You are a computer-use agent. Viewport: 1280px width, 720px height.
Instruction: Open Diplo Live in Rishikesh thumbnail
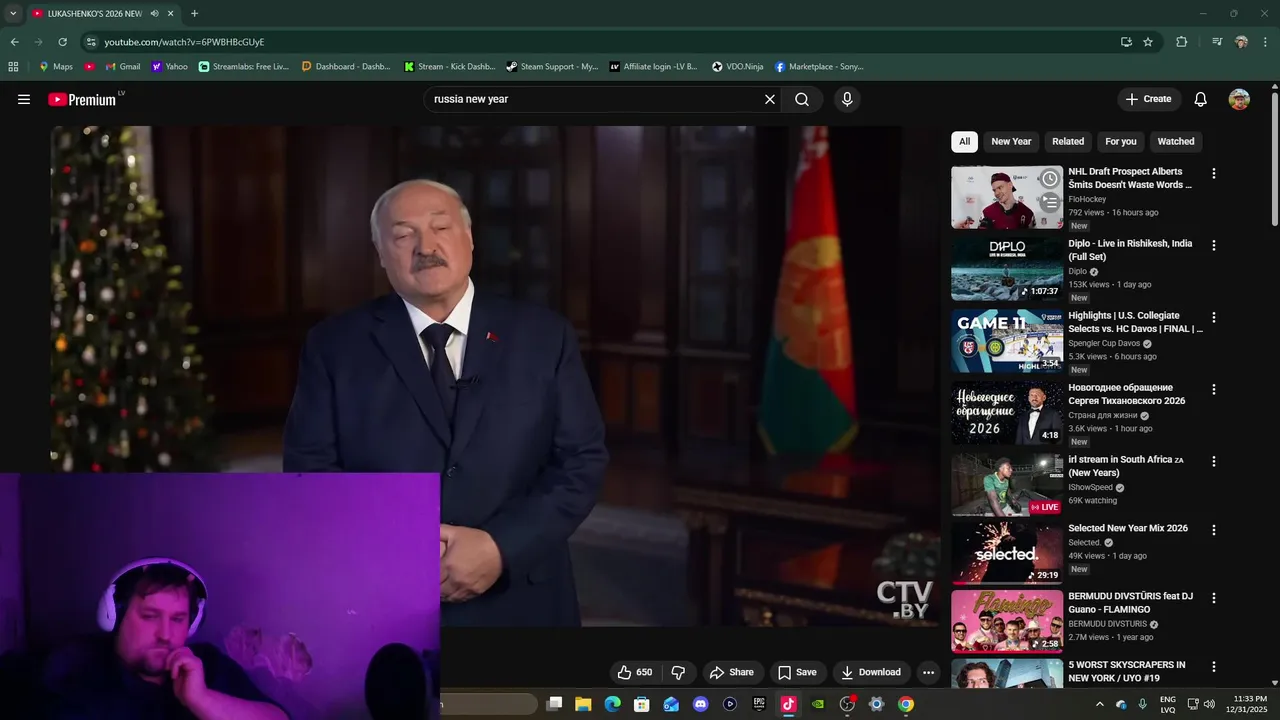1007,268
